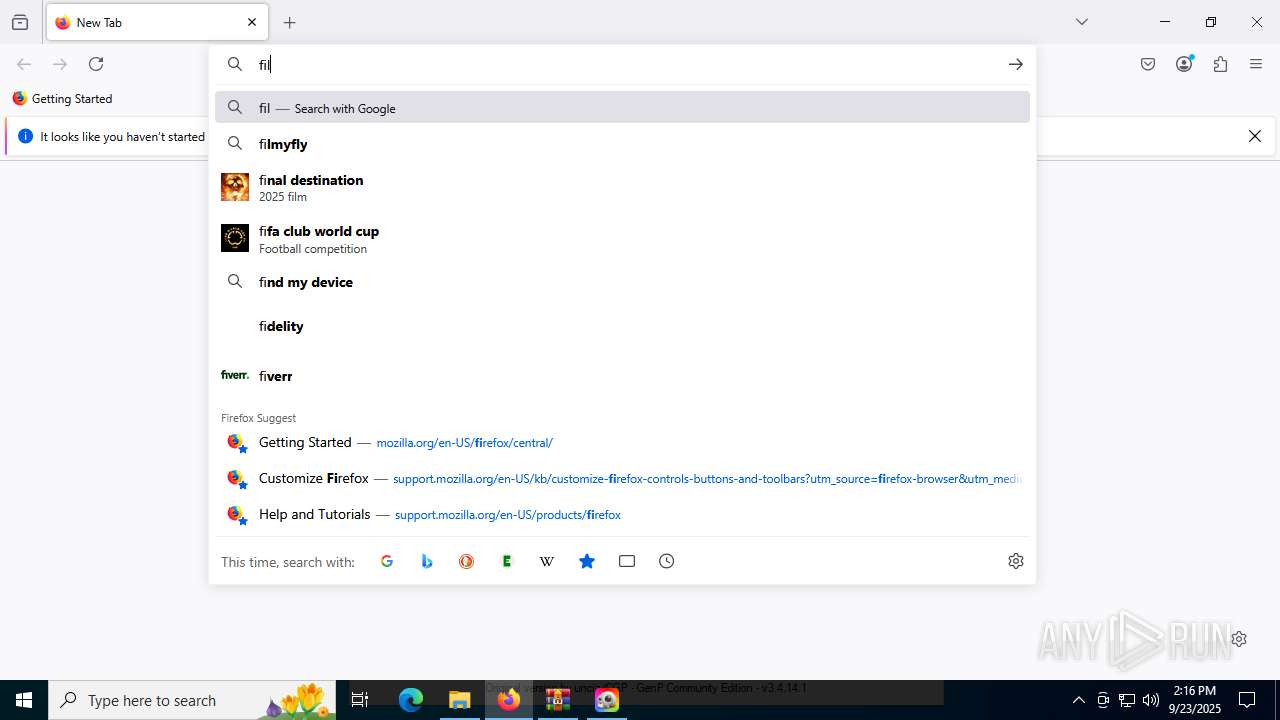Image resolution: width=1280 pixels, height=720 pixels.
Task: Click the Reload page button
Action: [96, 64]
